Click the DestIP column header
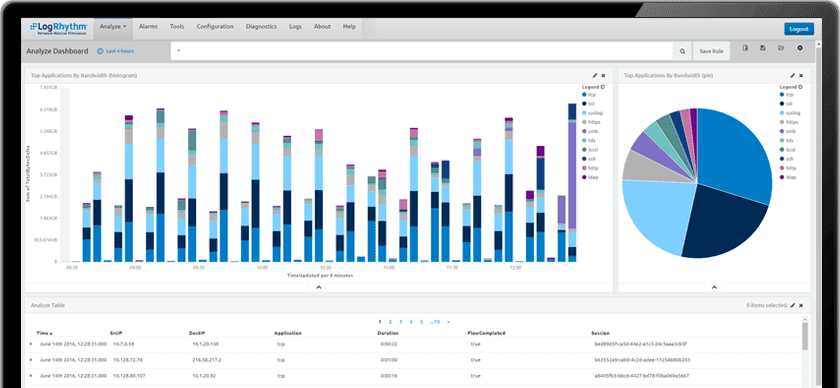The width and height of the screenshot is (840, 388). [196, 333]
